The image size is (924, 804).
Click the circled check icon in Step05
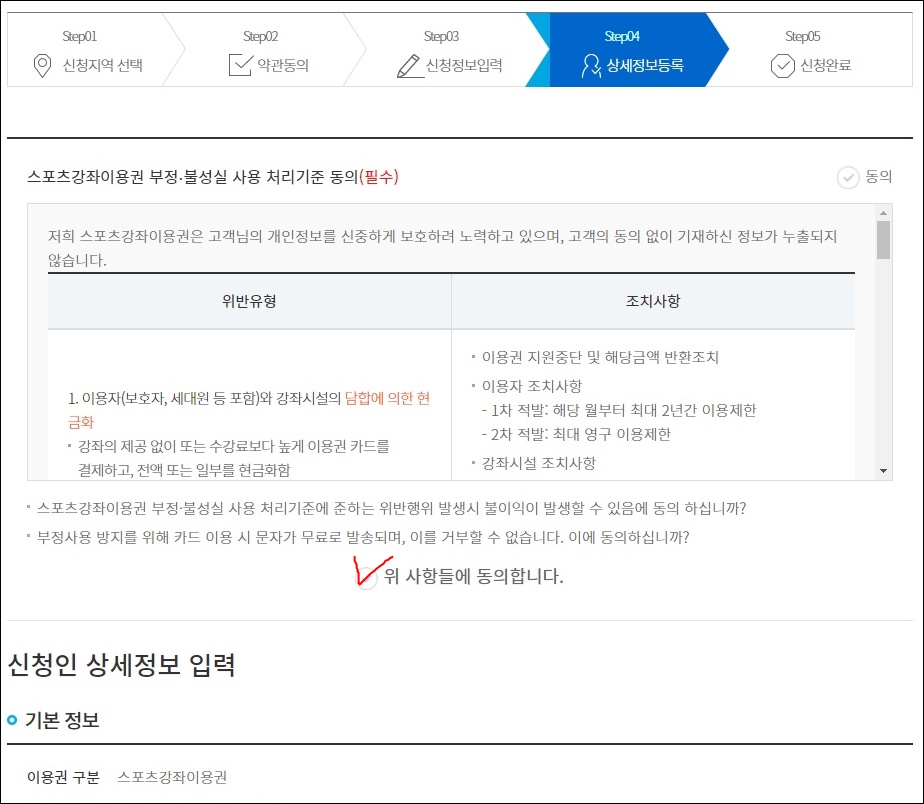click(783, 65)
